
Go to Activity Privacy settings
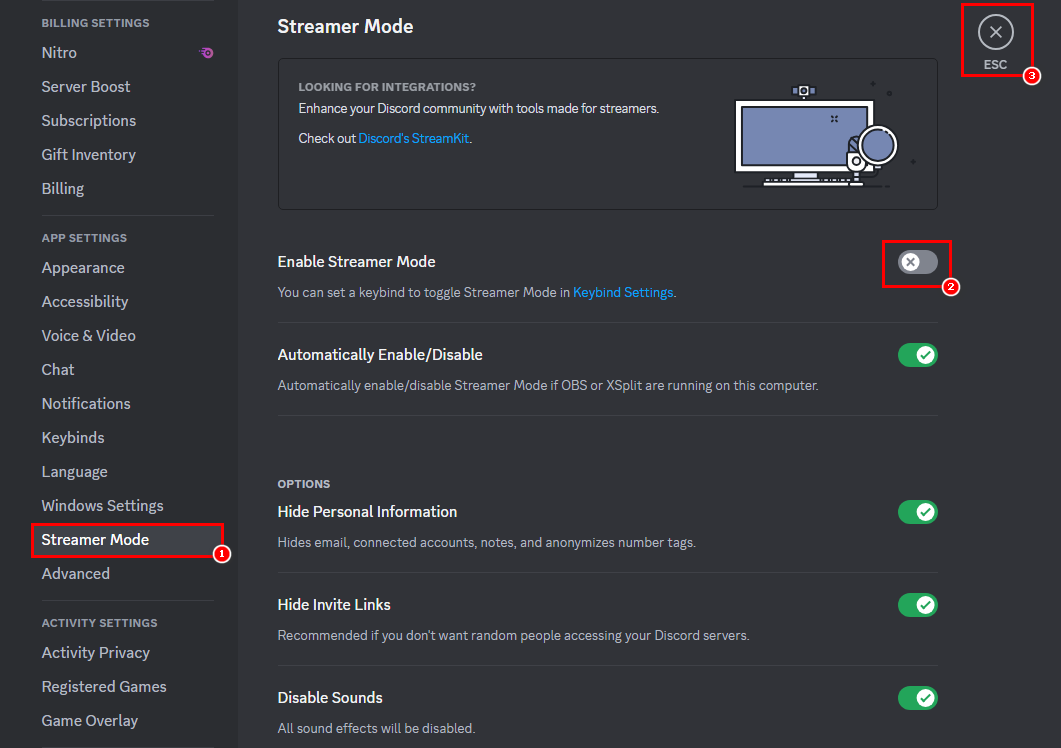pos(95,653)
